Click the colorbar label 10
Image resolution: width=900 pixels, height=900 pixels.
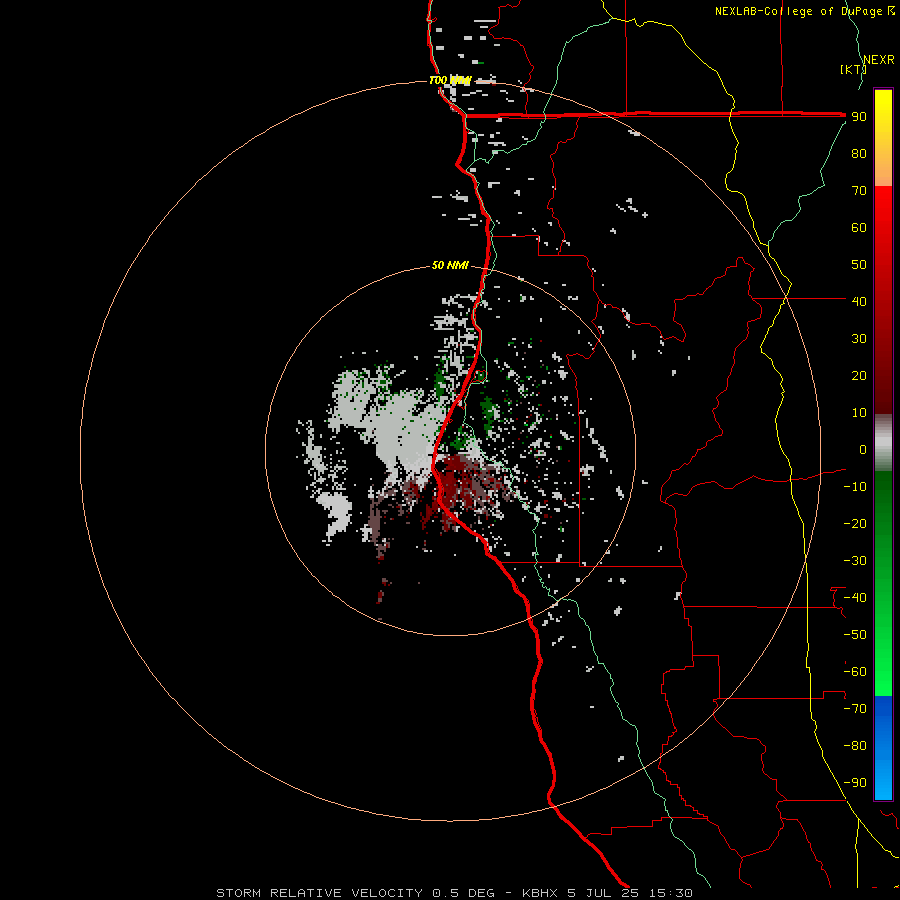(x=859, y=413)
